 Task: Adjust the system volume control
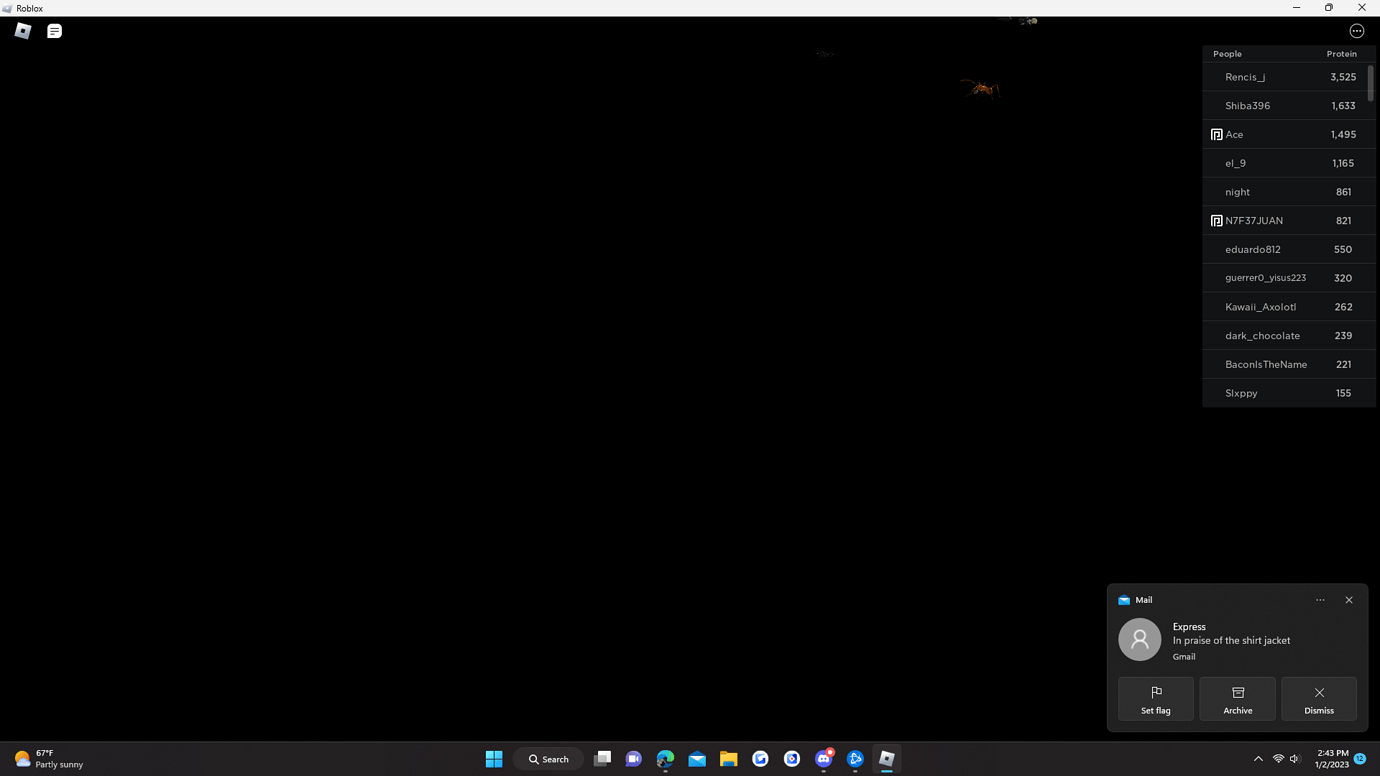1294,759
